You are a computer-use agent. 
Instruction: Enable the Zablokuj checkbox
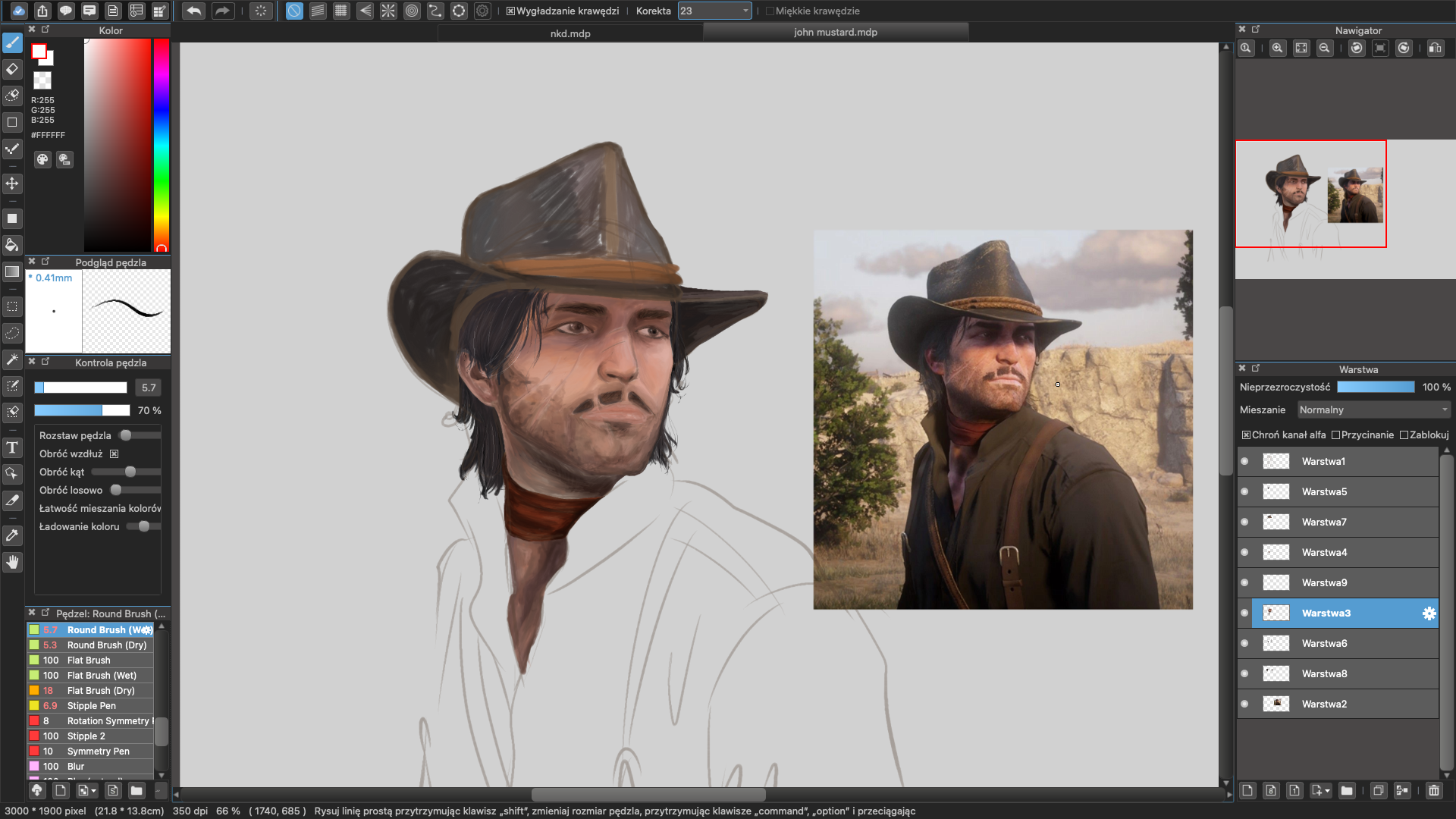tap(1404, 435)
